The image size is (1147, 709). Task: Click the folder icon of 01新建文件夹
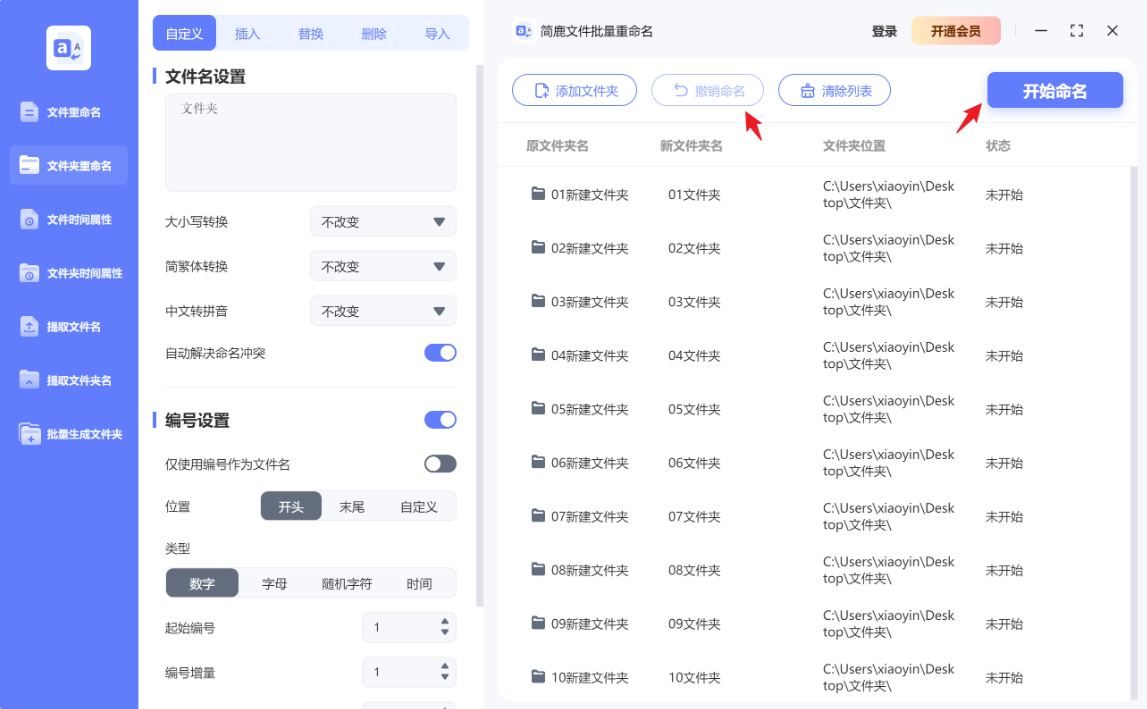(x=538, y=193)
